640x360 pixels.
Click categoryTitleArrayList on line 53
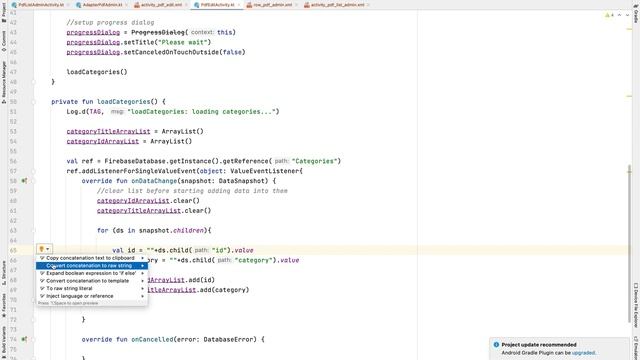tap(109, 131)
